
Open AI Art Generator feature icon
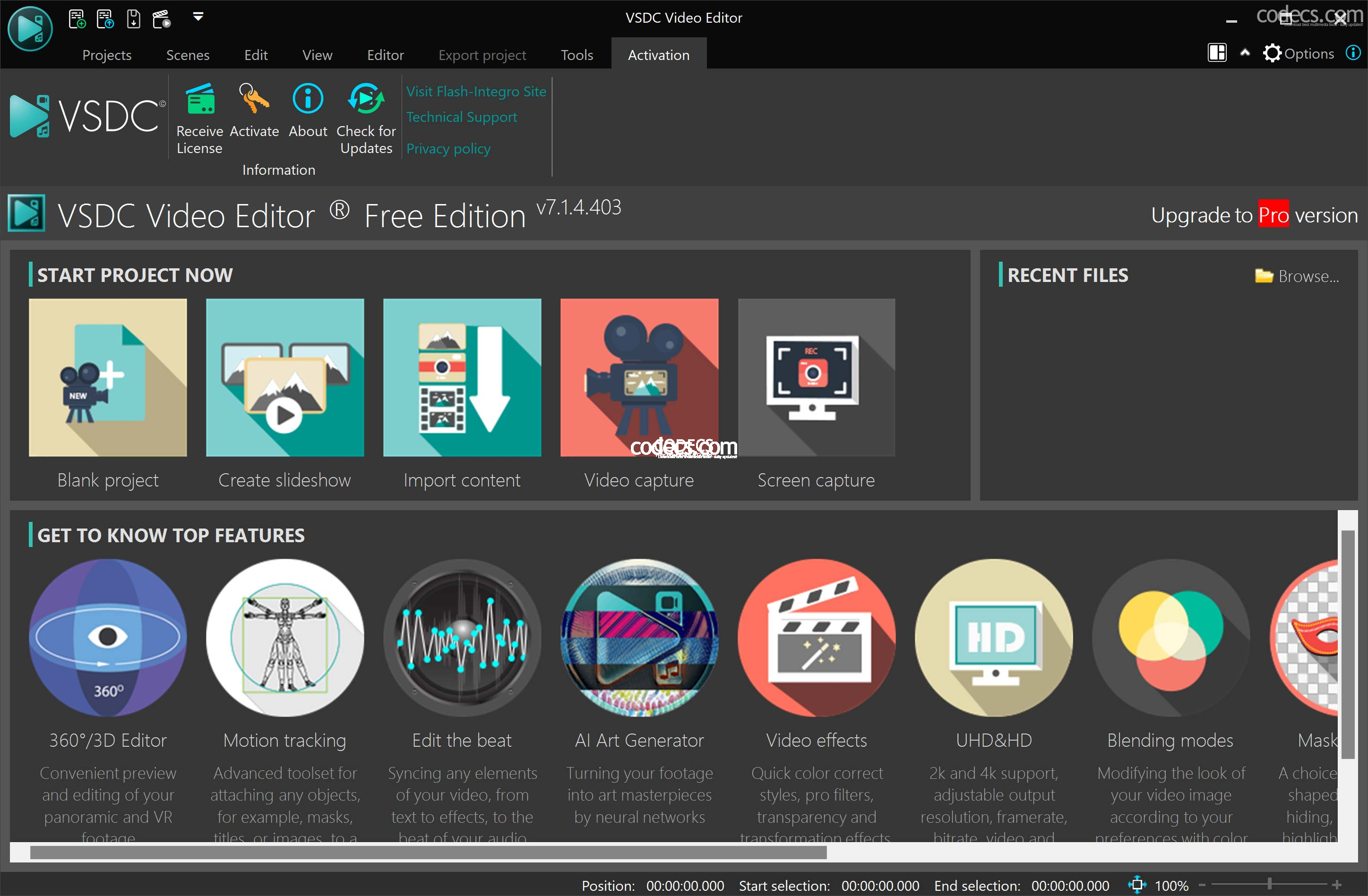pos(638,638)
